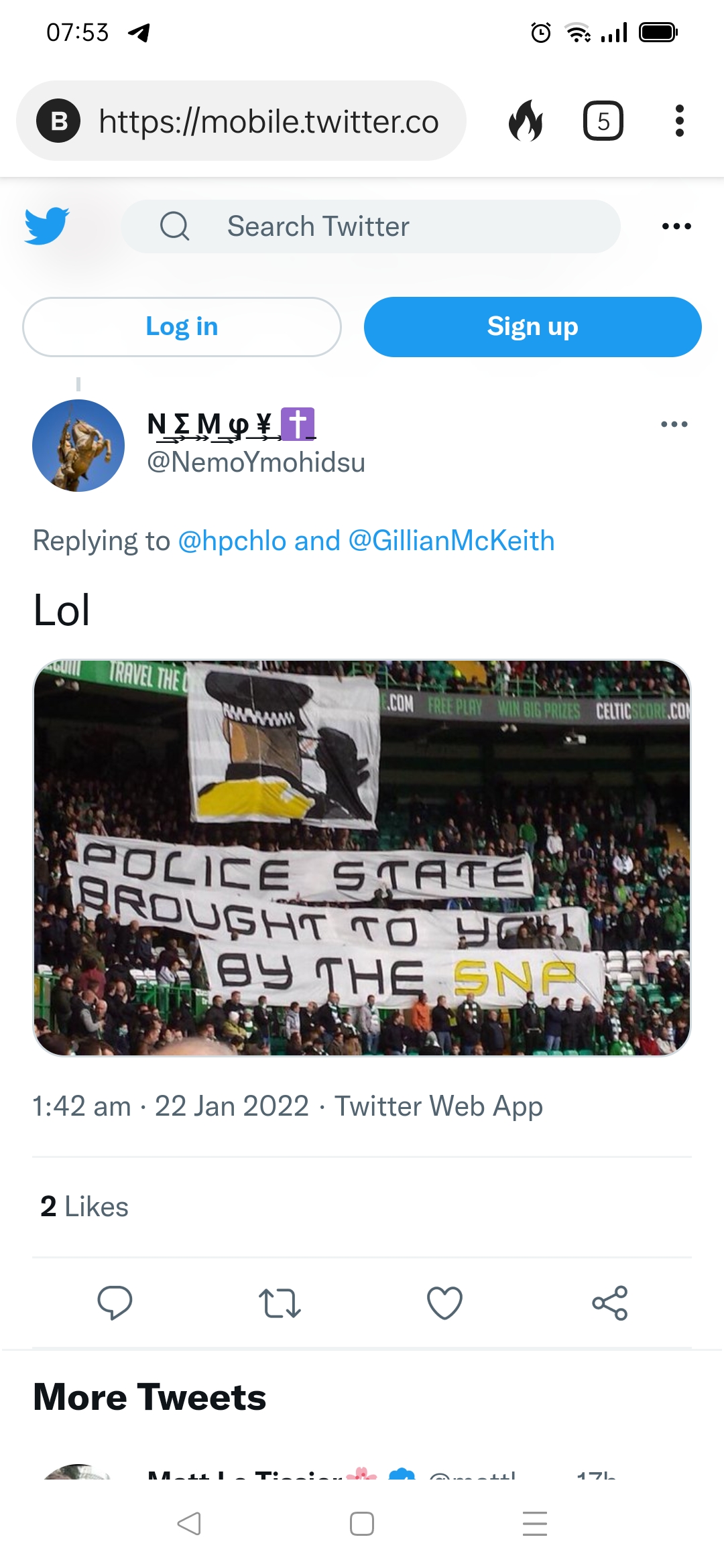Image resolution: width=724 pixels, height=1568 pixels.
Task: View the 2 Likes list
Action: (x=84, y=1207)
